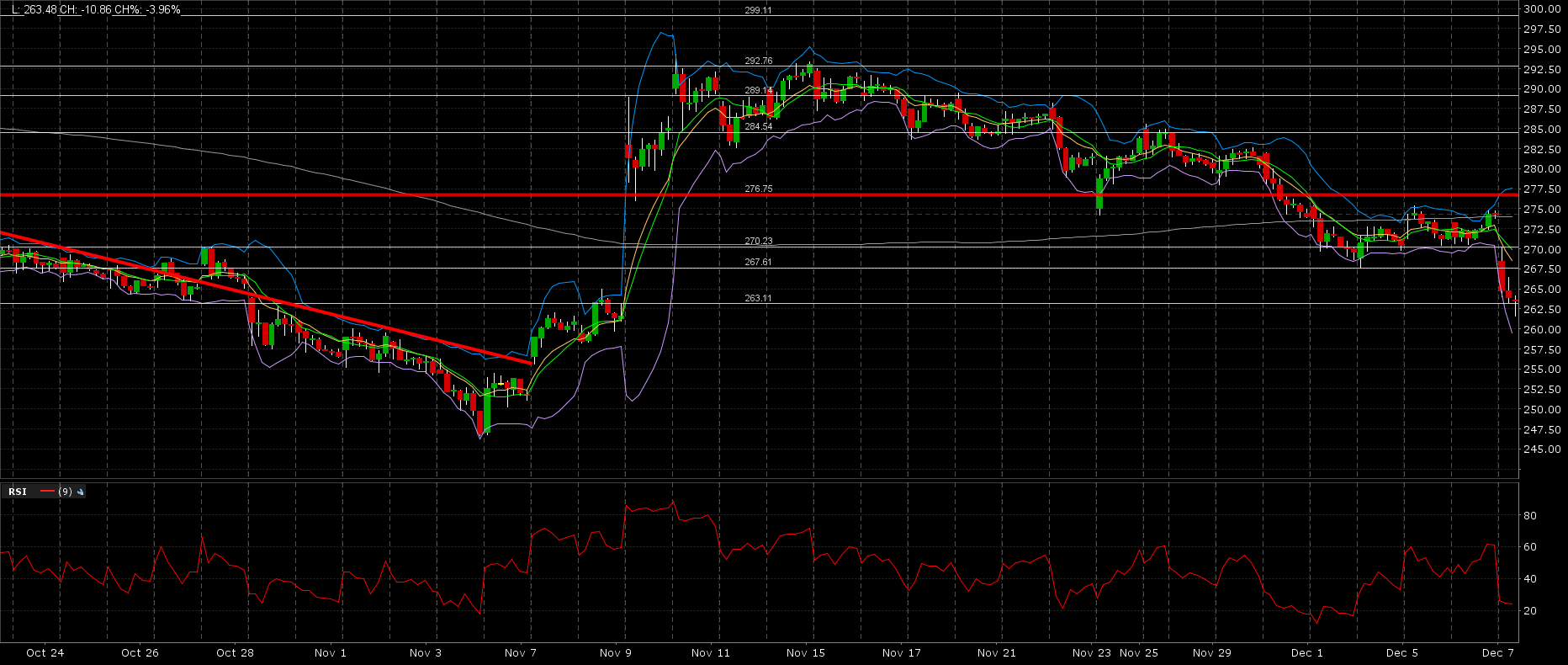
Task: Click the 80 level on RSI axis
Action: [1529, 516]
